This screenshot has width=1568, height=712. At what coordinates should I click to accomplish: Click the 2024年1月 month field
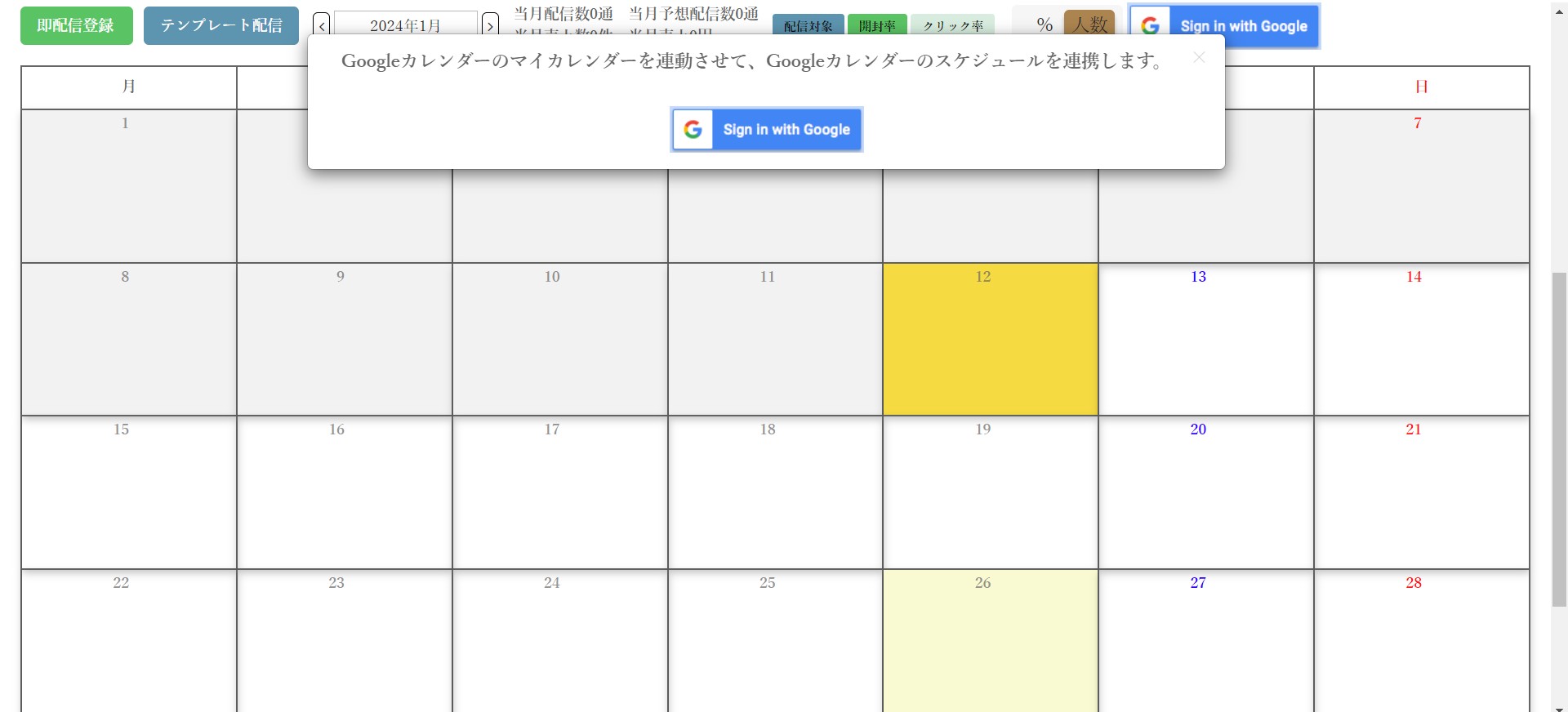(406, 24)
